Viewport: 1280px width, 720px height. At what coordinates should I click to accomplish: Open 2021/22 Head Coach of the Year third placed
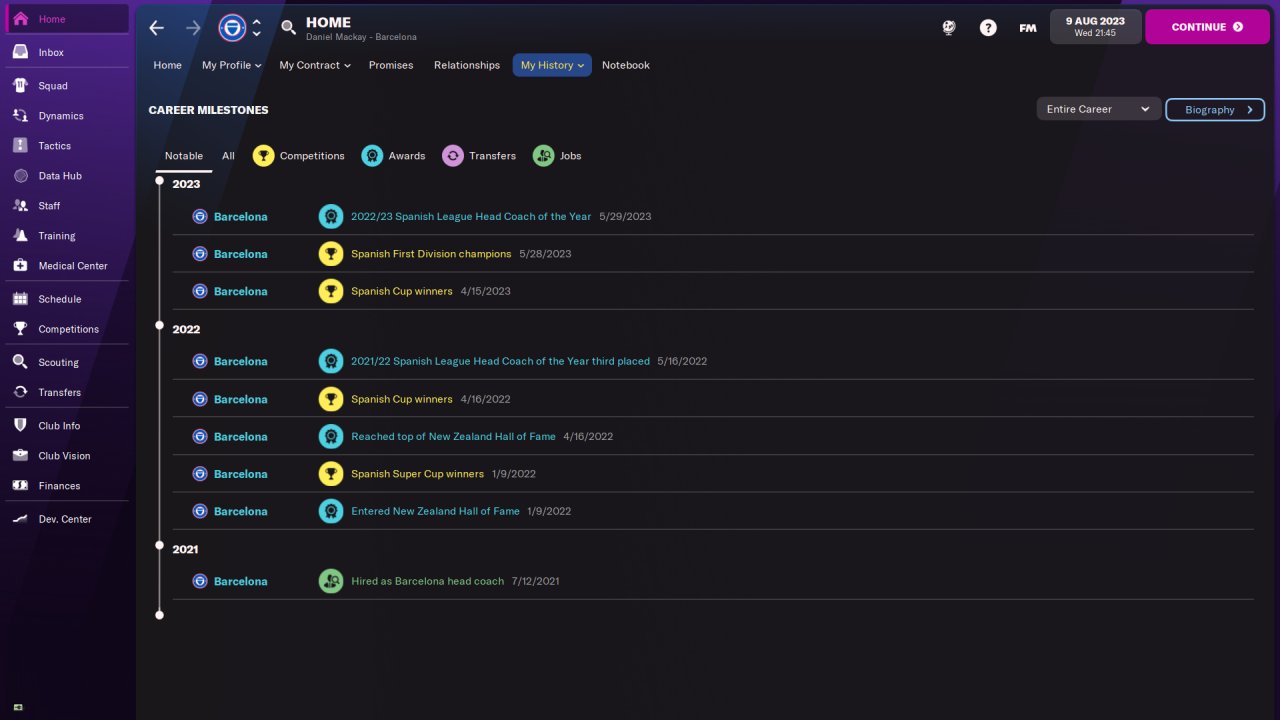point(500,361)
